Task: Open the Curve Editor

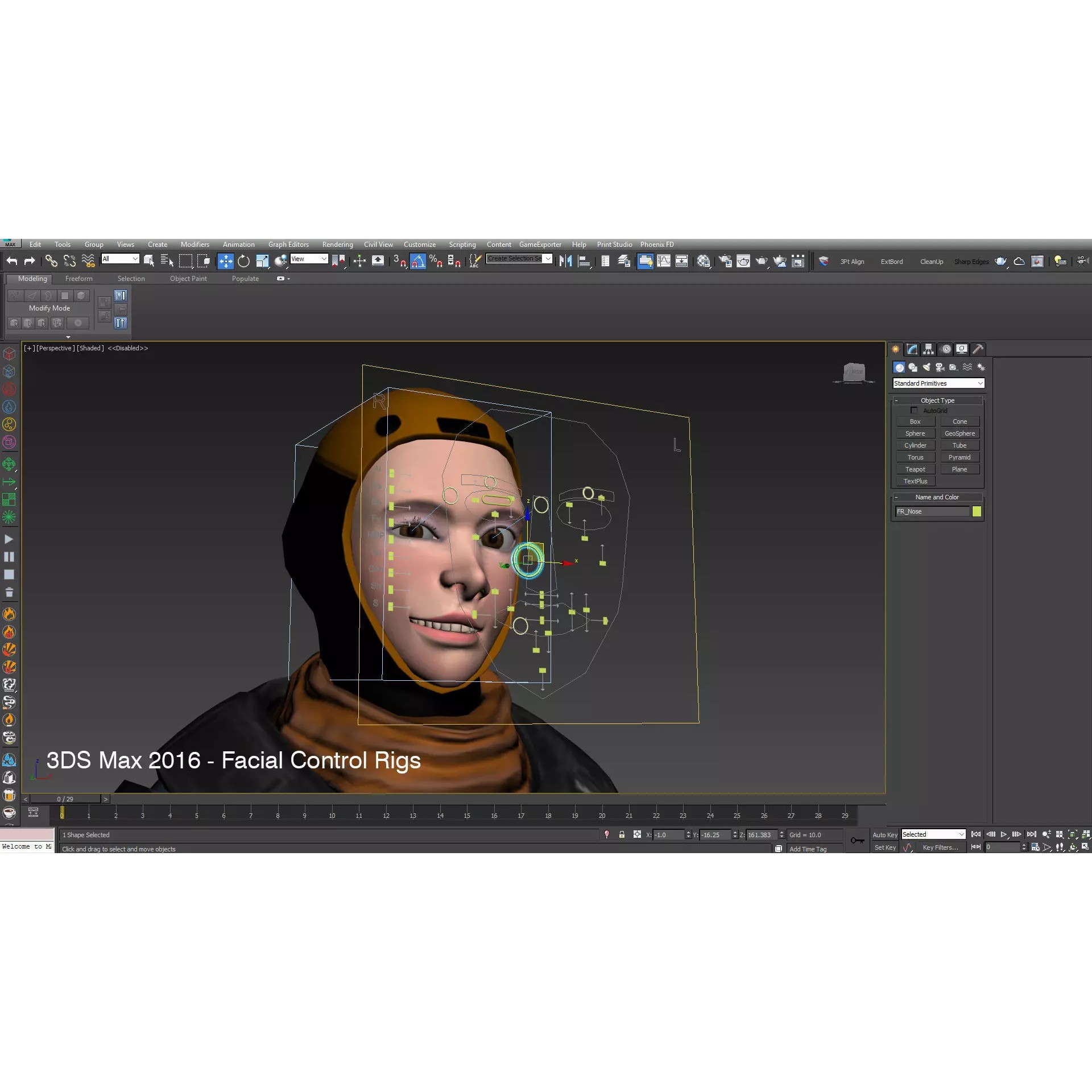Action: (x=663, y=261)
